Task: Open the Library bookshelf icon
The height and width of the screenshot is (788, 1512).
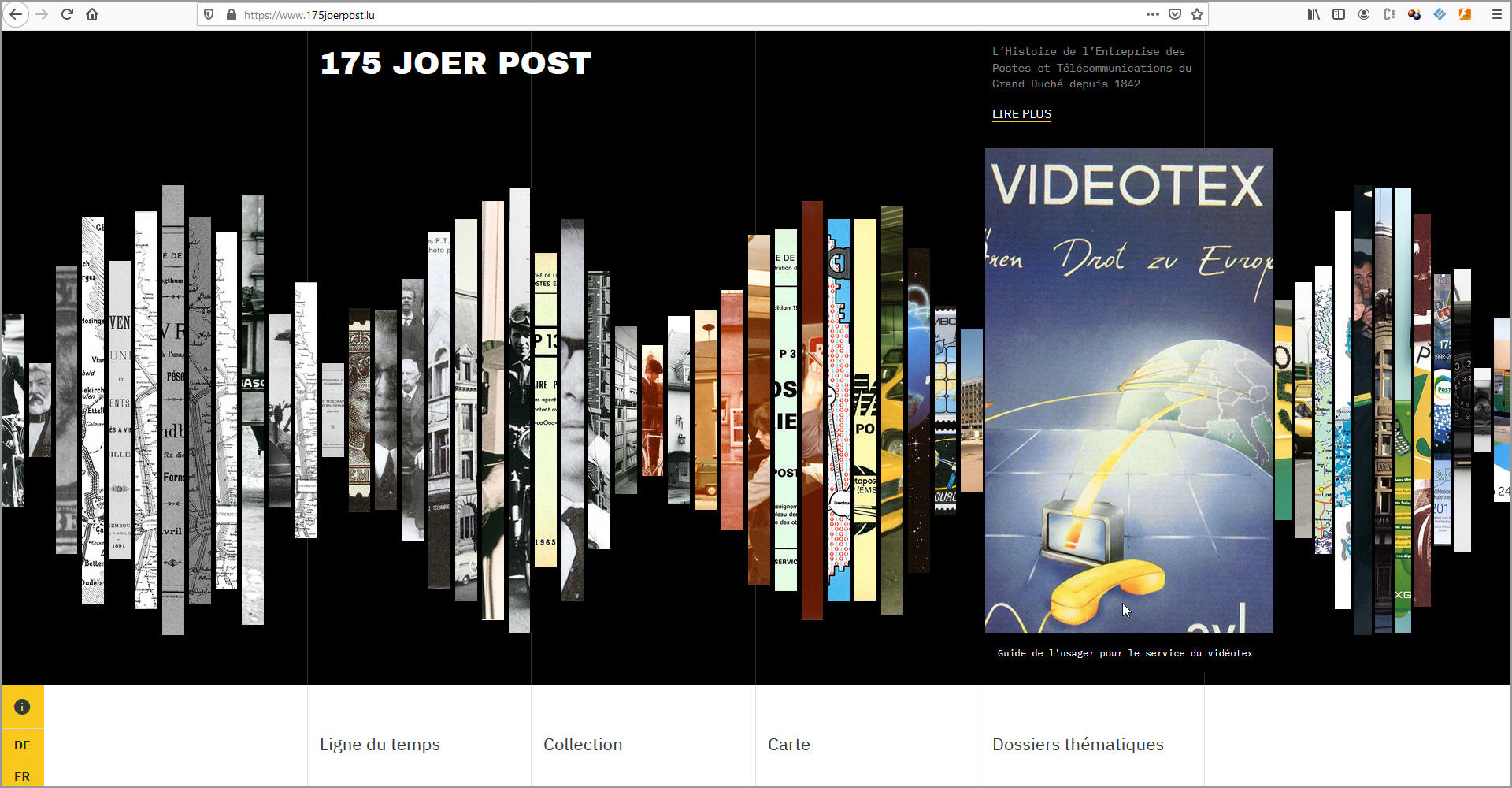Action: (1314, 14)
